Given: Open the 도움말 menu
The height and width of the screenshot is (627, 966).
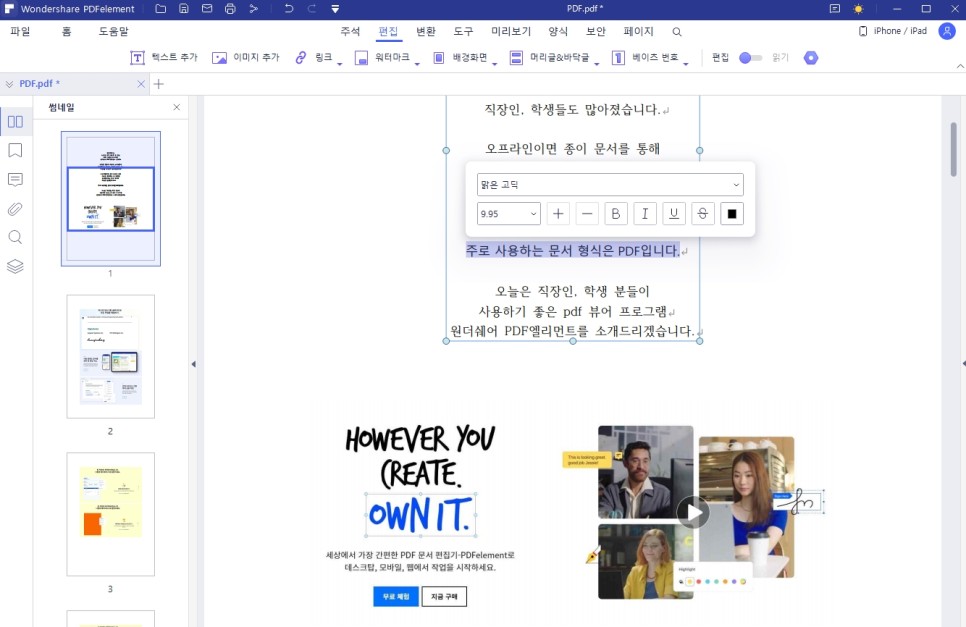Looking at the screenshot, I should pos(113,31).
